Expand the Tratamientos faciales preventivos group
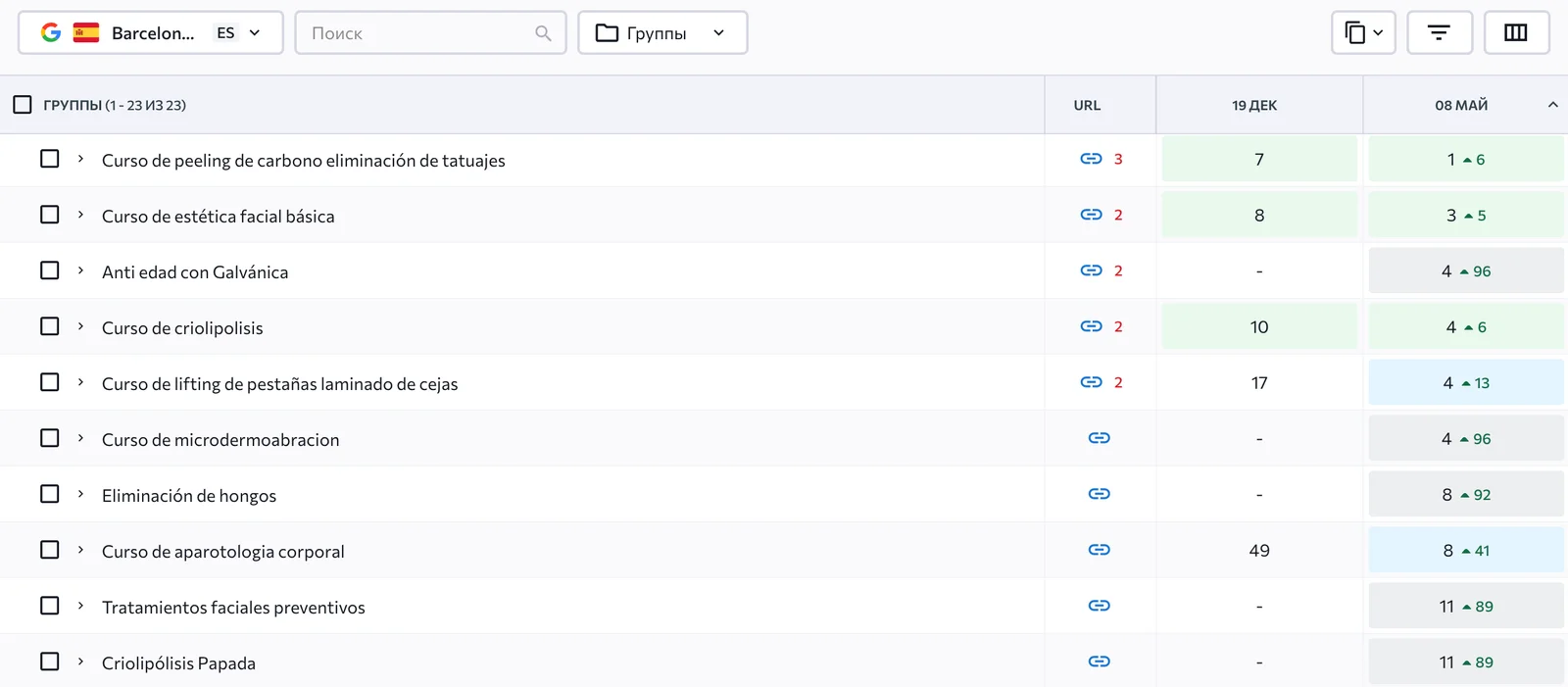Screen dimensions: 1568x687 pyautogui.click(x=80, y=606)
